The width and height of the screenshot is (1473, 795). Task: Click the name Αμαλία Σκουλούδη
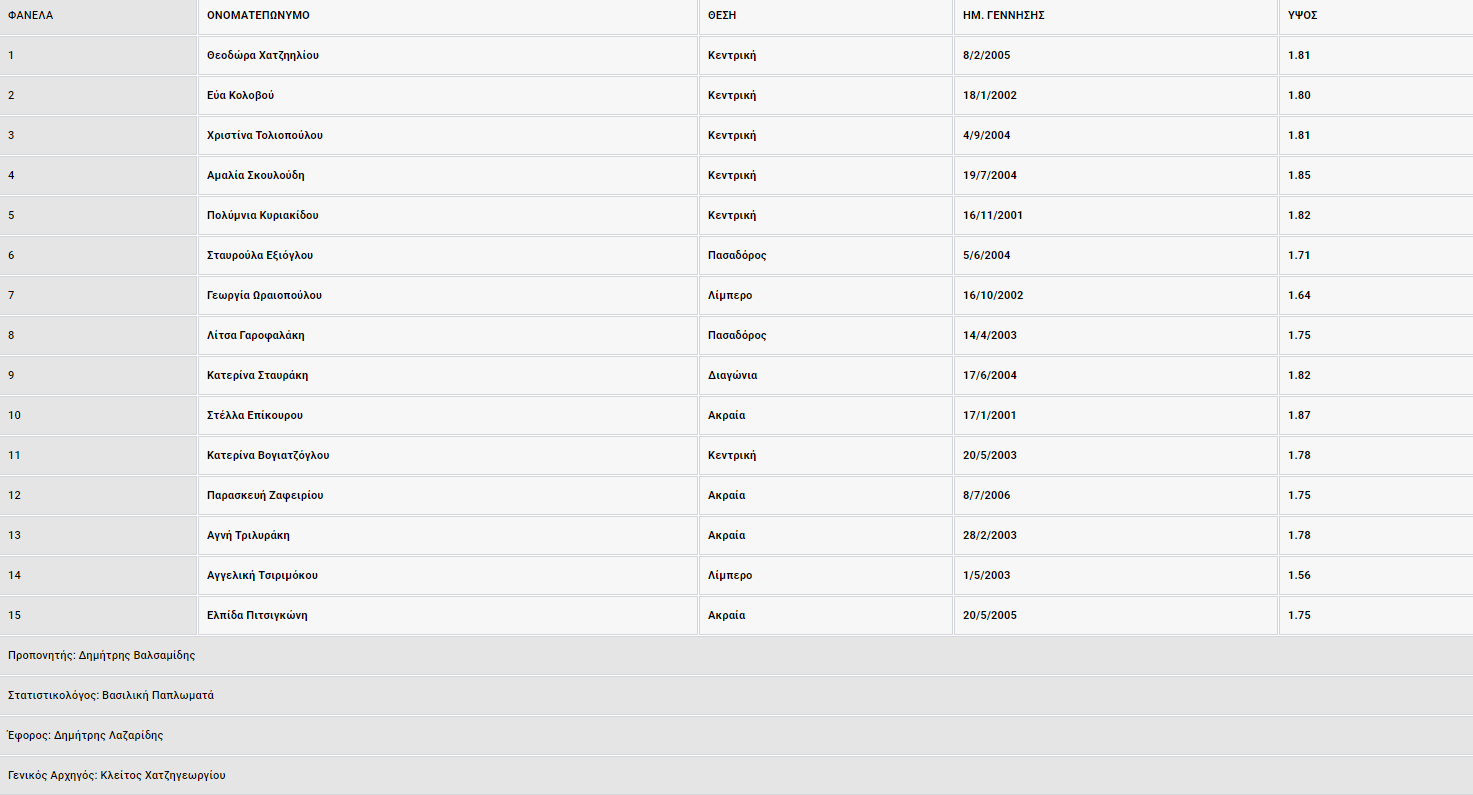(x=258, y=175)
